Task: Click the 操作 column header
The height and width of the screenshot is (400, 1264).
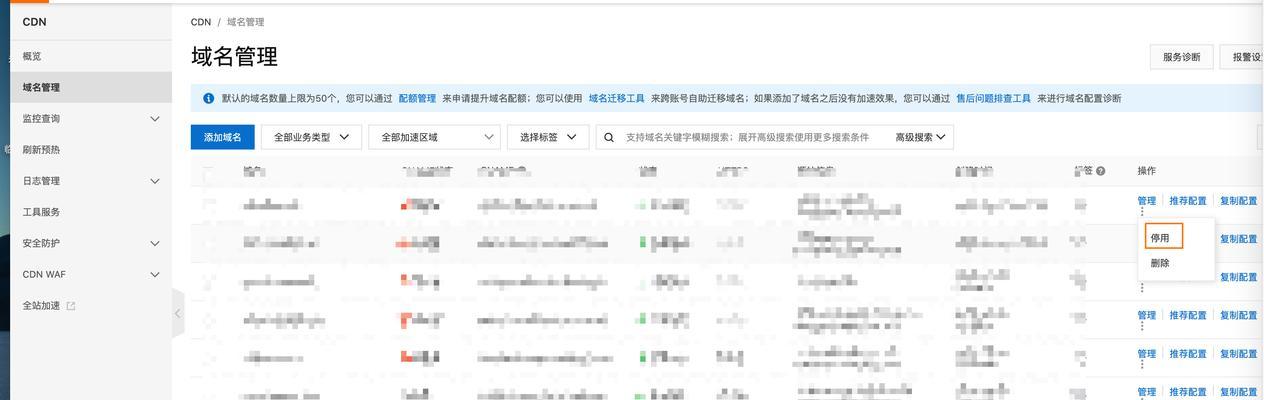Action: (1146, 171)
